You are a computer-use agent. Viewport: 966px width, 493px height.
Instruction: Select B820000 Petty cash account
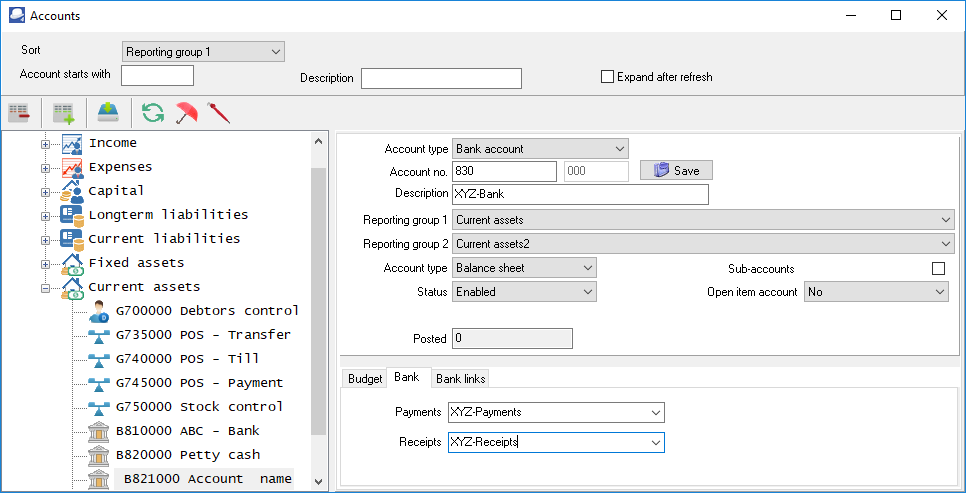point(187,455)
